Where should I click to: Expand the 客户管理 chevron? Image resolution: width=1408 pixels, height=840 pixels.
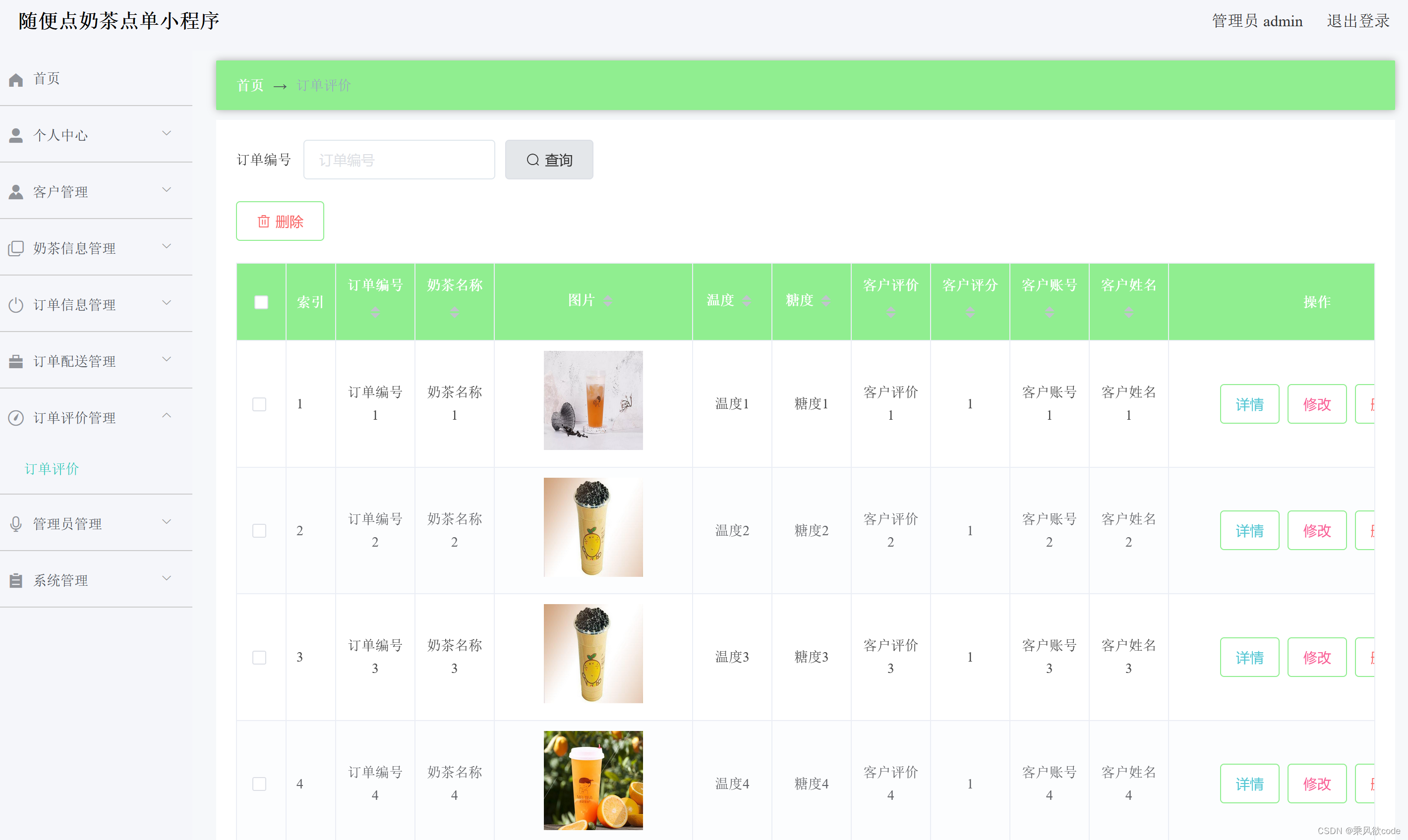click(167, 190)
